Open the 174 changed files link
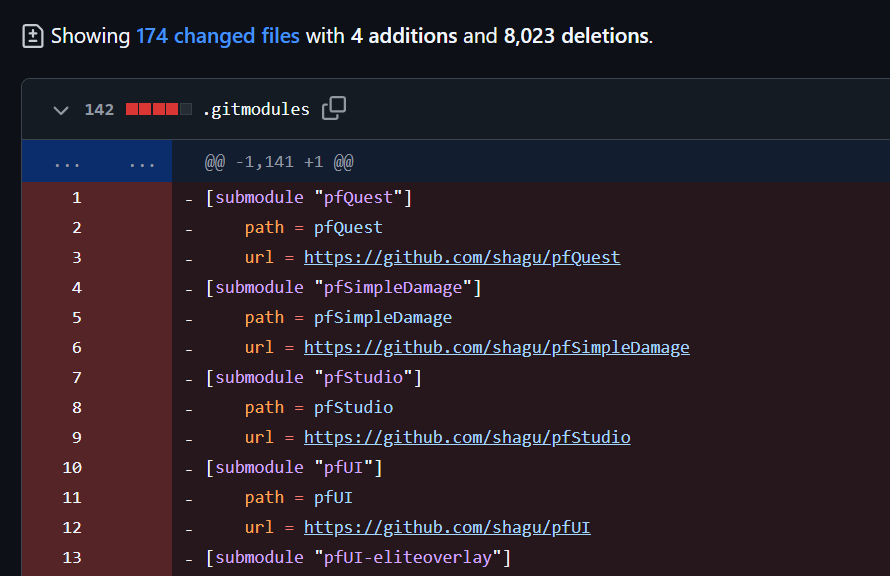The height and width of the screenshot is (576, 890). (x=217, y=36)
